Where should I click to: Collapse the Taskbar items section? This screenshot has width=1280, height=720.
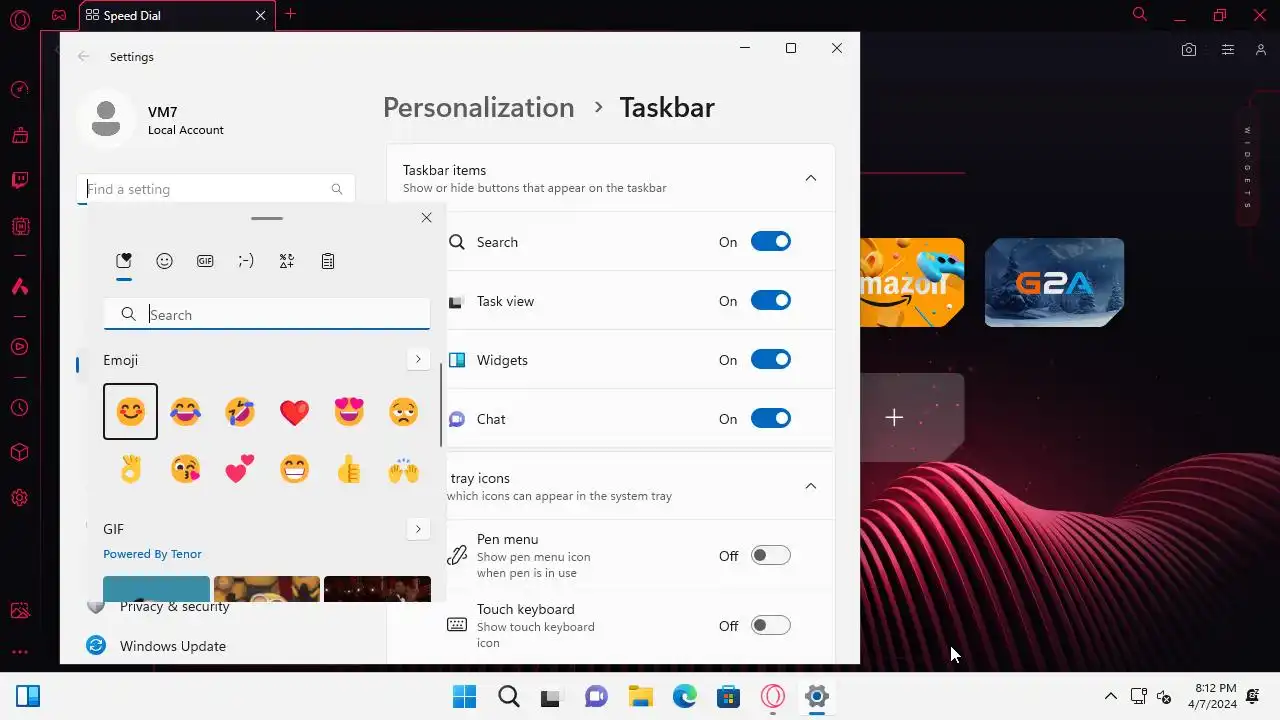tap(811, 178)
